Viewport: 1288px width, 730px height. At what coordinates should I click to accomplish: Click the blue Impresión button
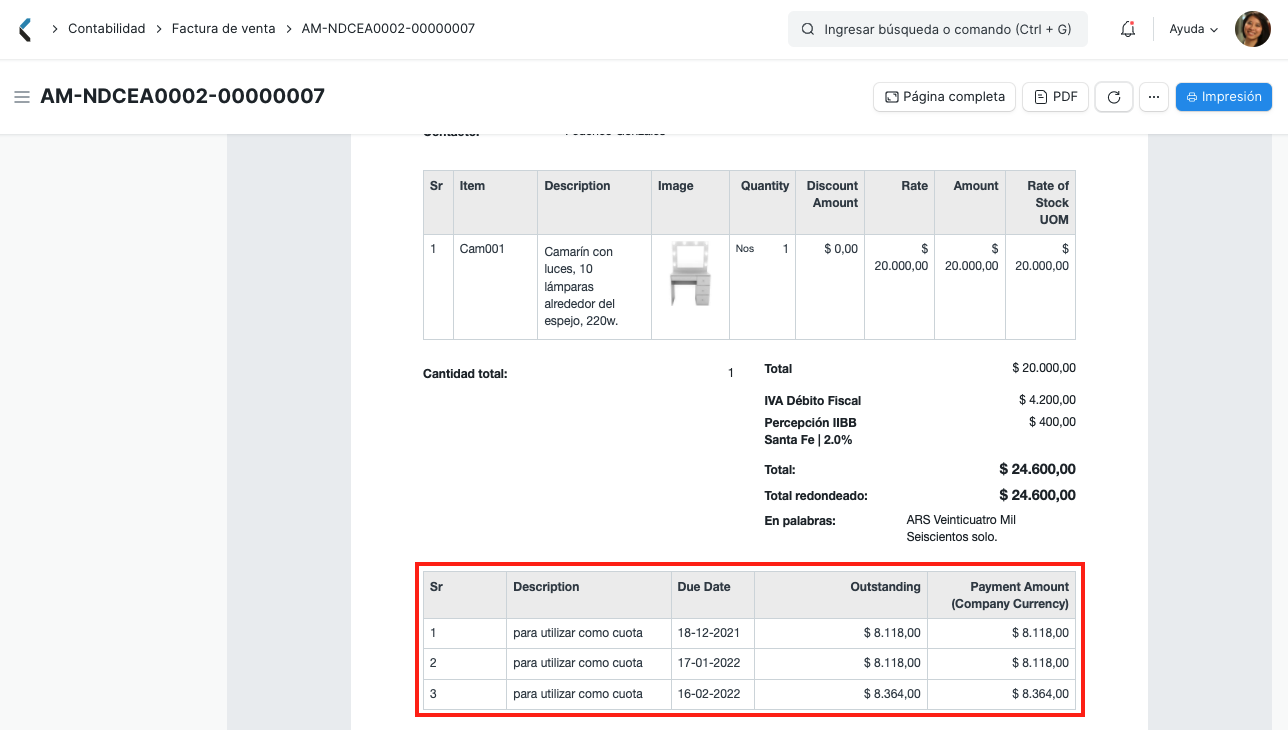1224,97
